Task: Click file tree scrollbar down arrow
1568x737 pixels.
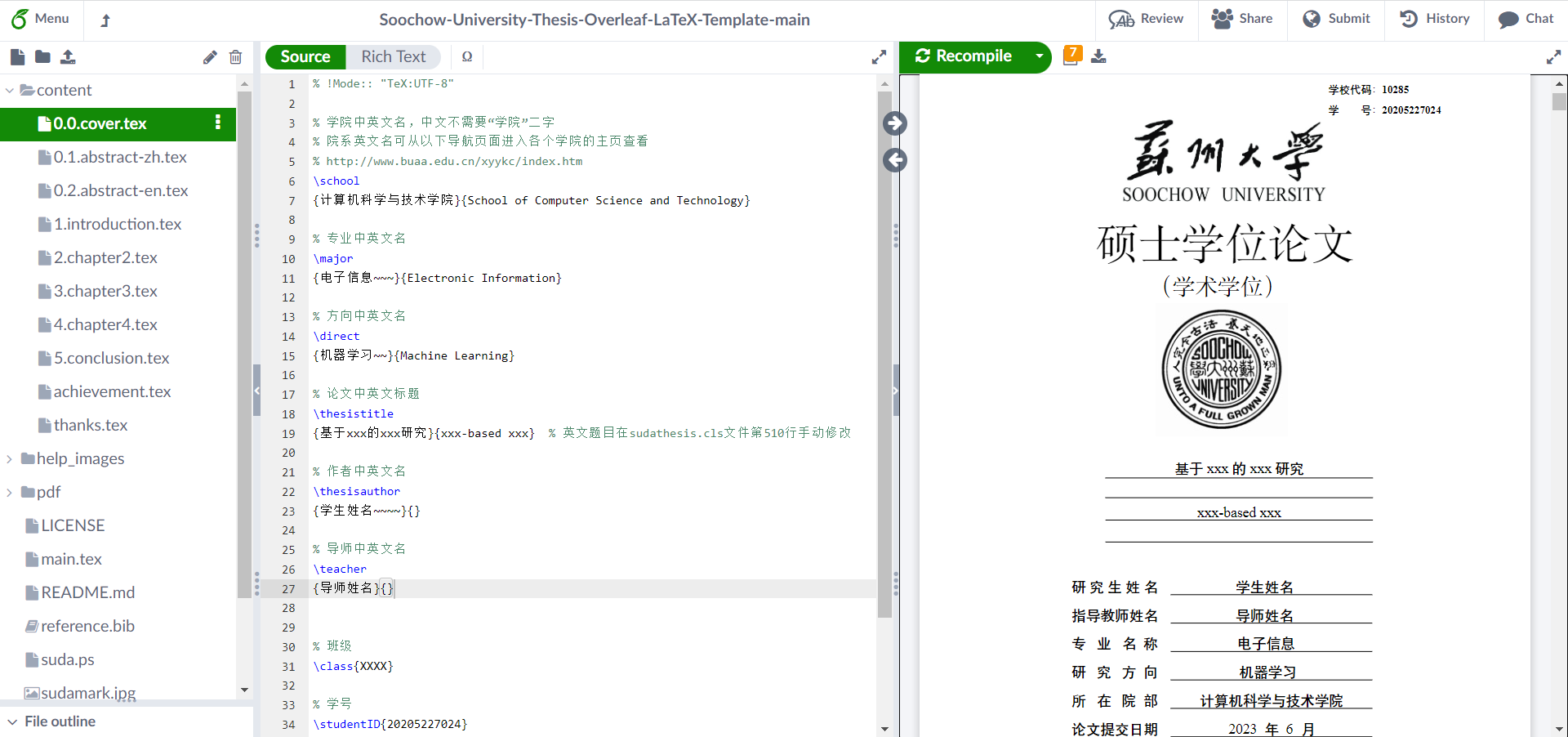Action: point(244,690)
